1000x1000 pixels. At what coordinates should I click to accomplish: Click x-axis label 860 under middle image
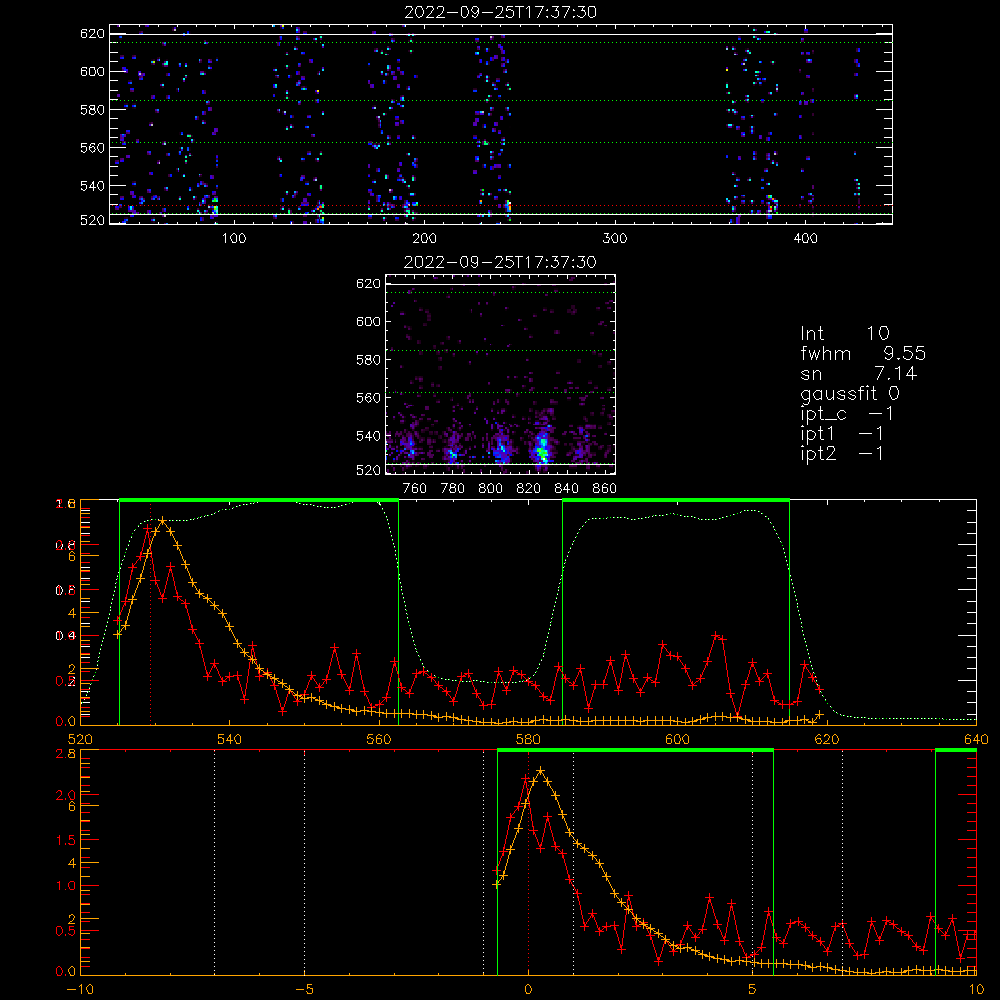point(605,489)
